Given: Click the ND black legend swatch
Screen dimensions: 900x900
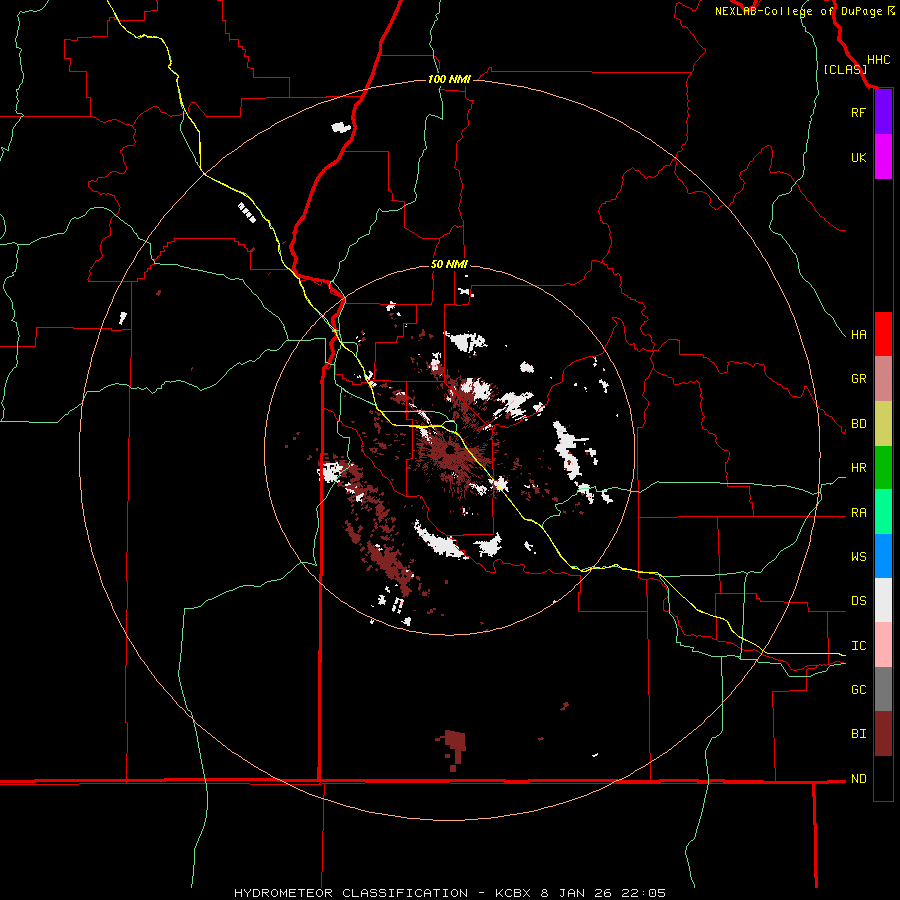Looking at the screenshot, I should (883, 778).
